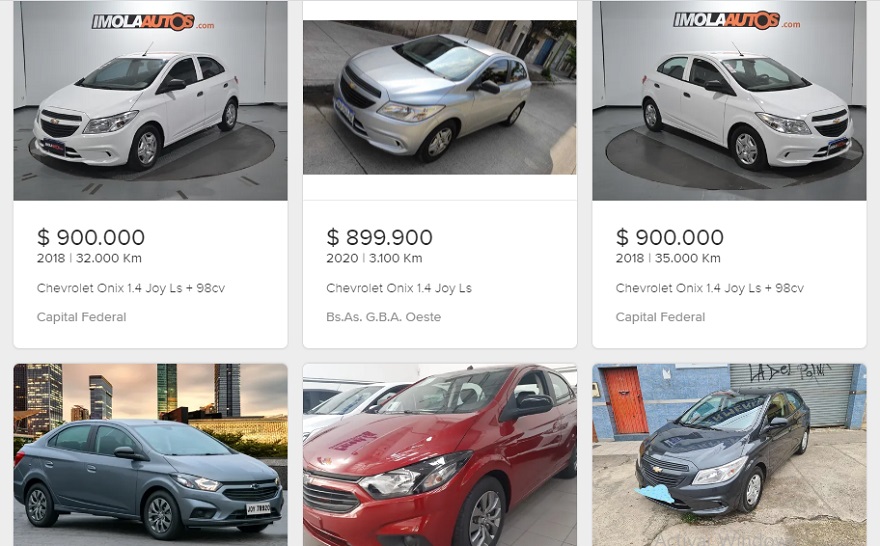Click the 2018 | 32.000 Km details

pyautogui.click(x=89, y=258)
